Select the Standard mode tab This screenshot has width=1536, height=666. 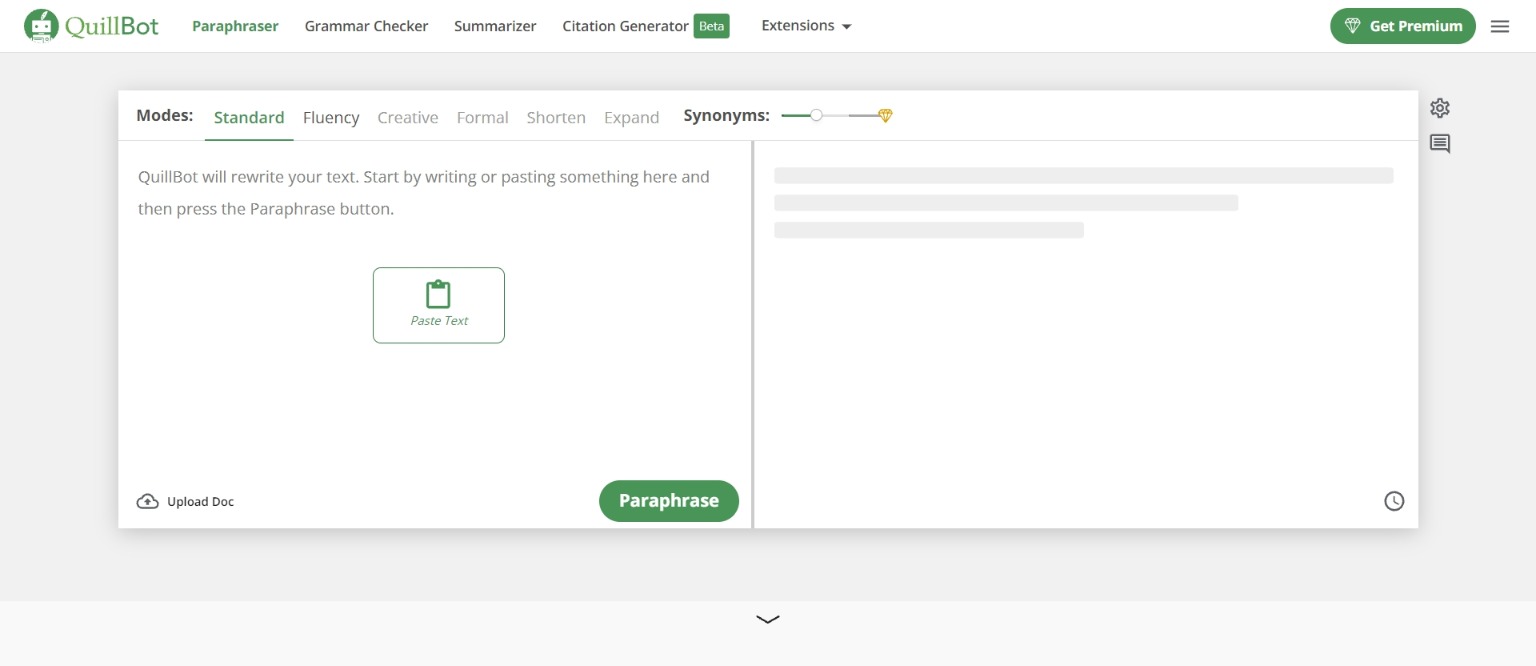[x=249, y=117]
